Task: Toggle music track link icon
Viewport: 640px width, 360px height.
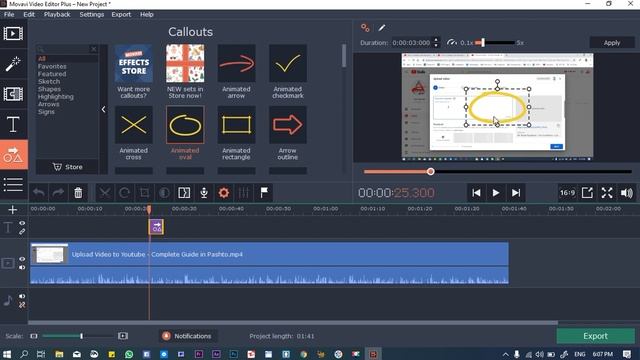Action: pos(22,304)
